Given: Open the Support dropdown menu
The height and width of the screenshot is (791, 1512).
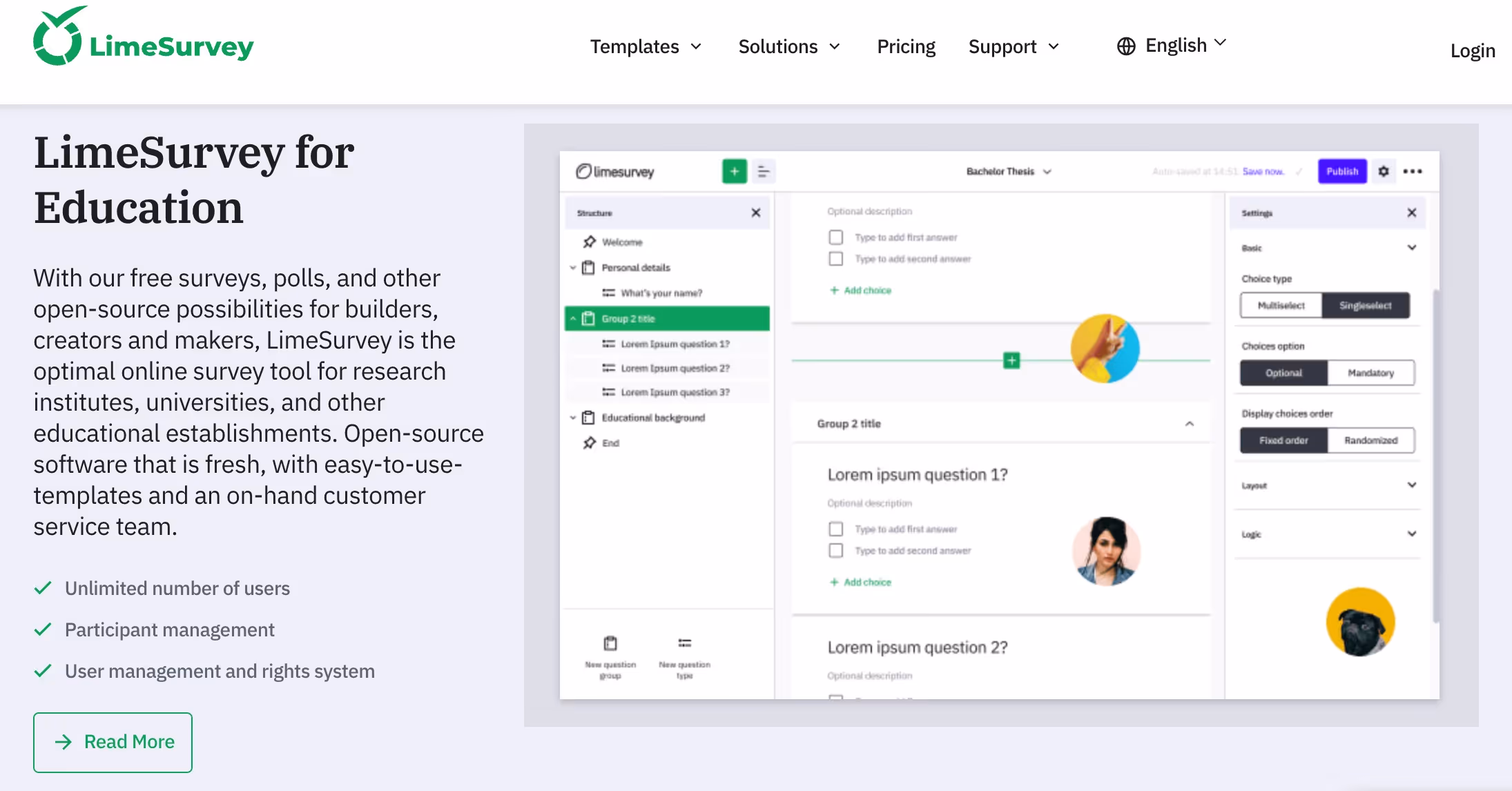Looking at the screenshot, I should coord(1014,46).
